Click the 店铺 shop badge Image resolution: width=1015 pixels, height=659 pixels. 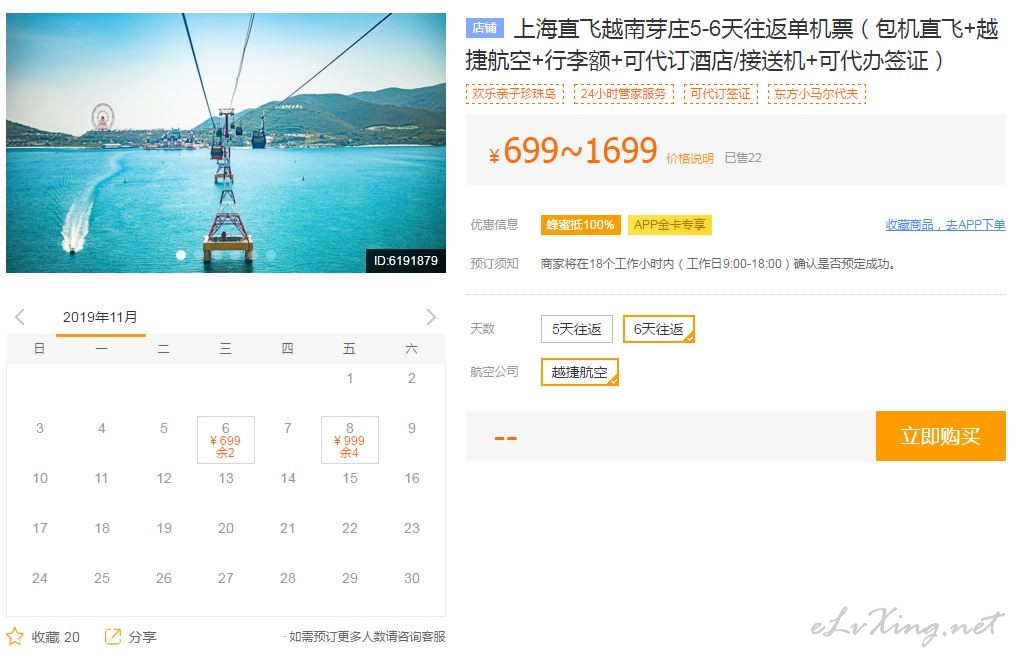coord(484,28)
